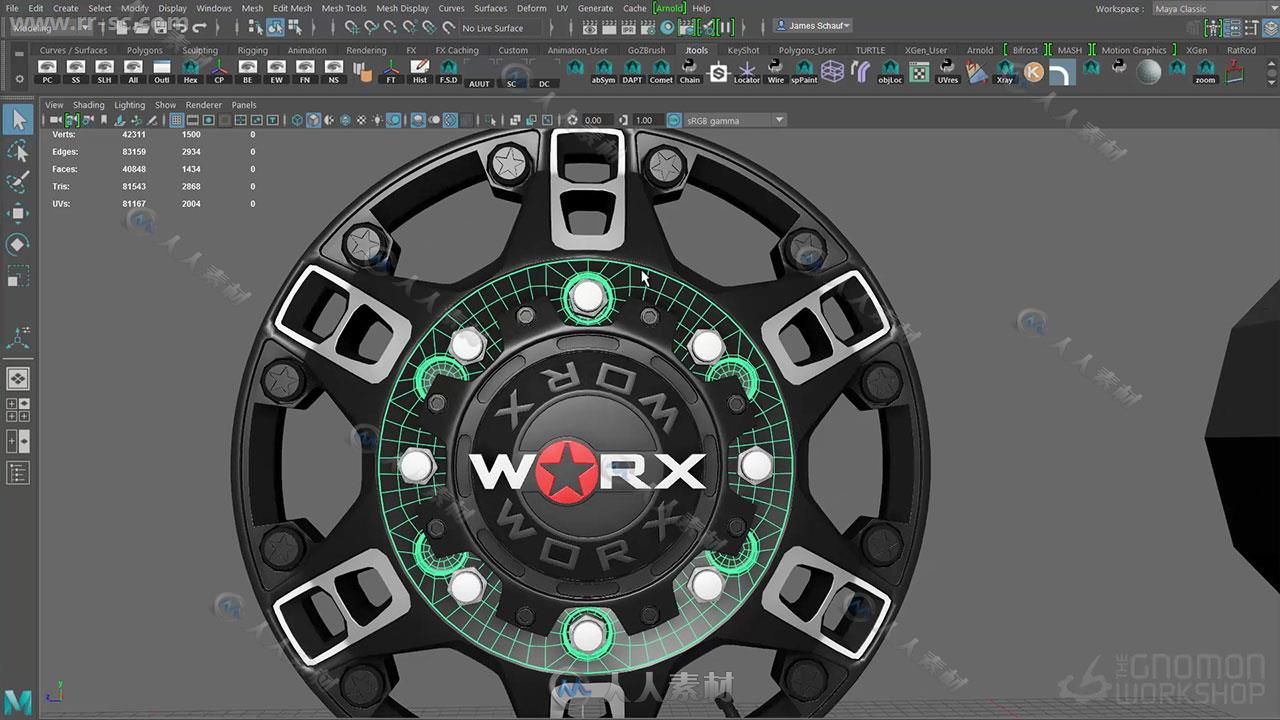
Task: Click the FT shelf button
Action: [x=391, y=71]
